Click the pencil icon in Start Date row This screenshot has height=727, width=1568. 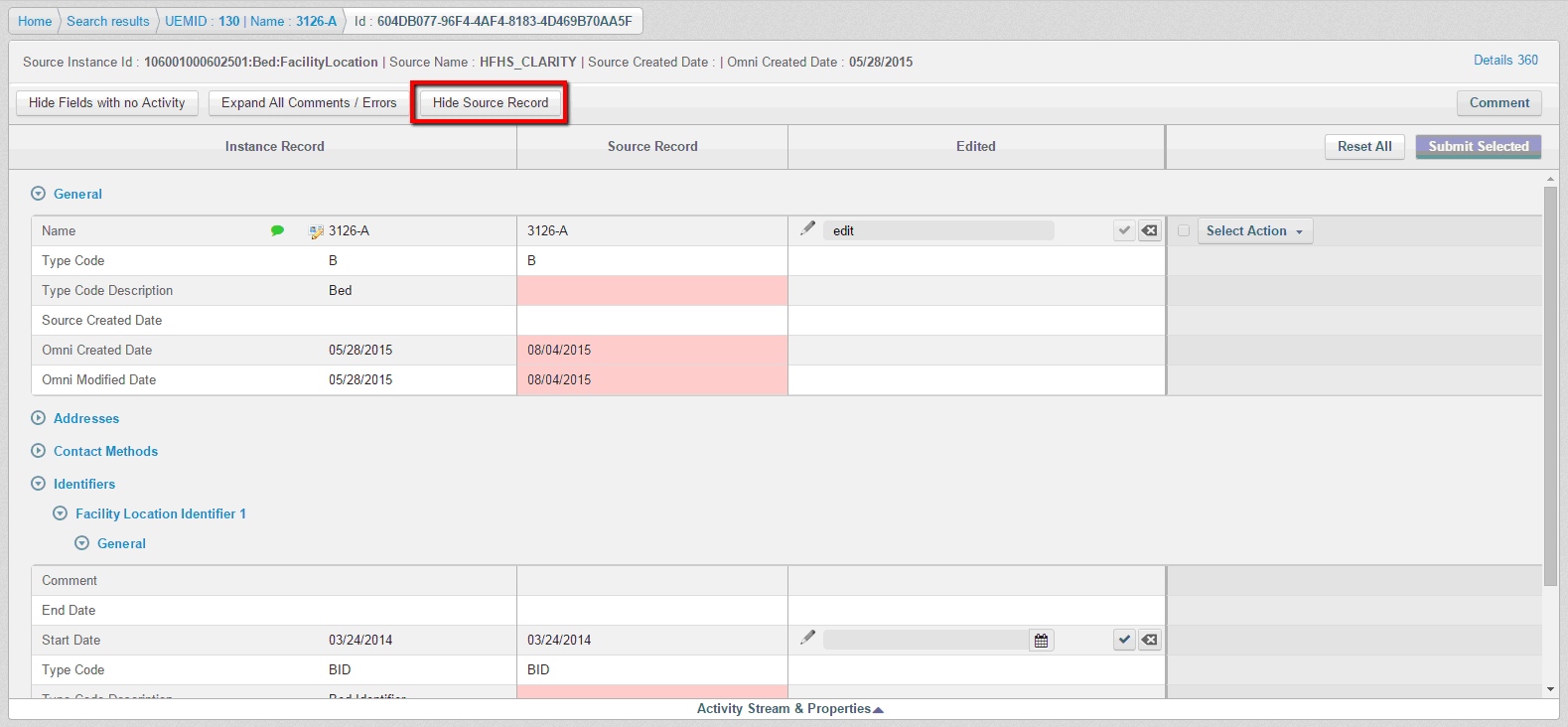(808, 638)
